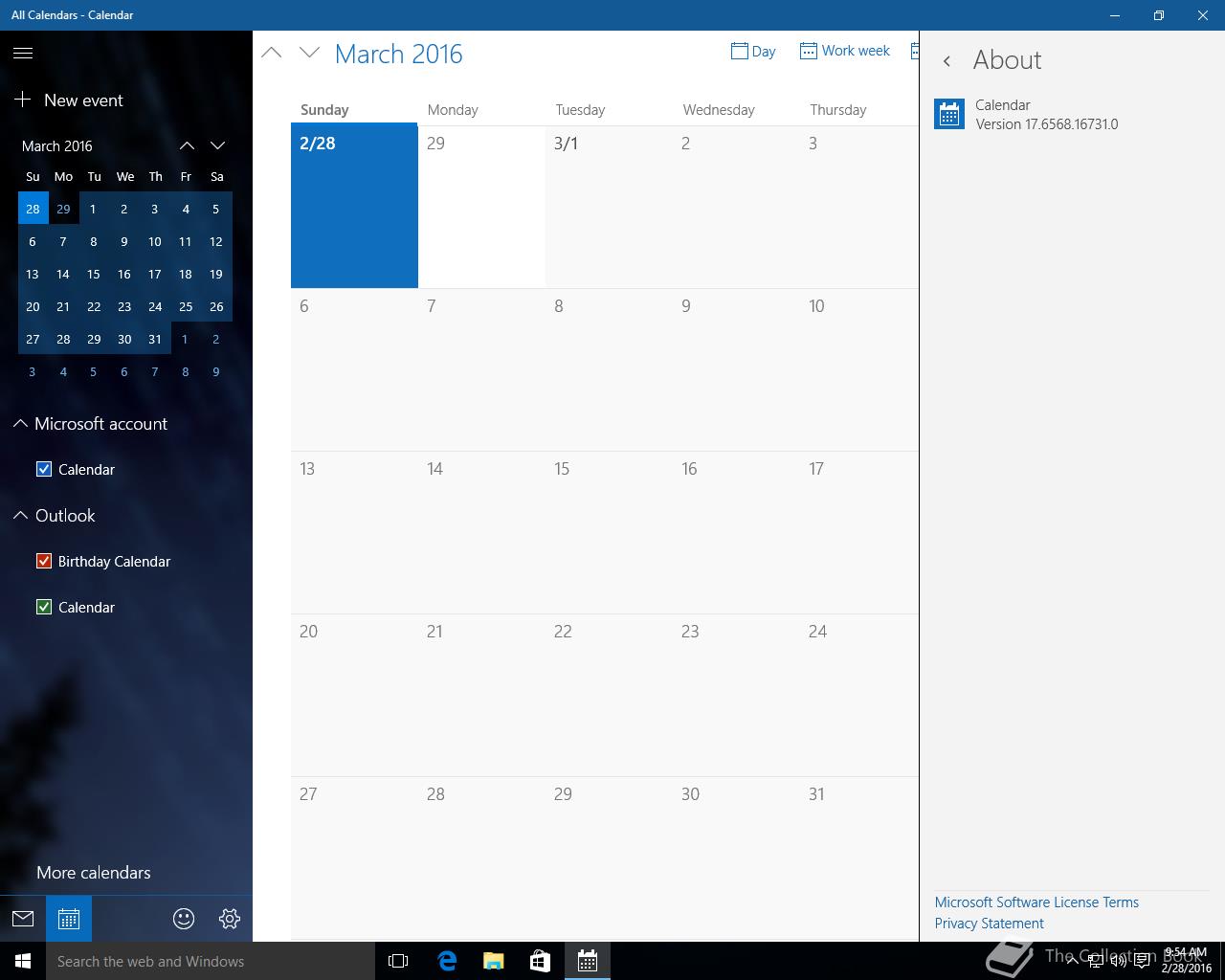Open More calendars

pos(94,873)
